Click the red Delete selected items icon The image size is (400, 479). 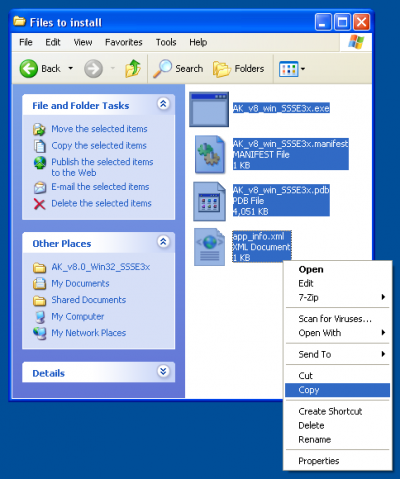point(39,204)
